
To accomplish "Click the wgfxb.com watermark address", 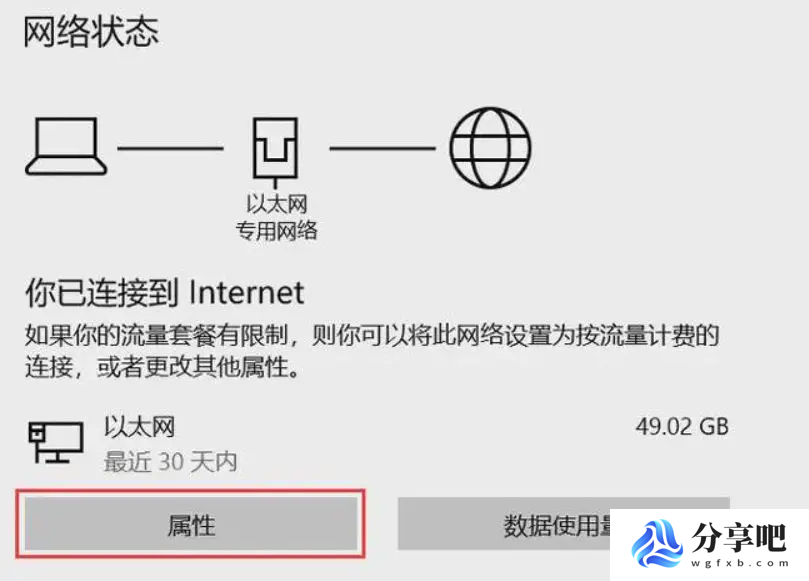I will 740,563.
